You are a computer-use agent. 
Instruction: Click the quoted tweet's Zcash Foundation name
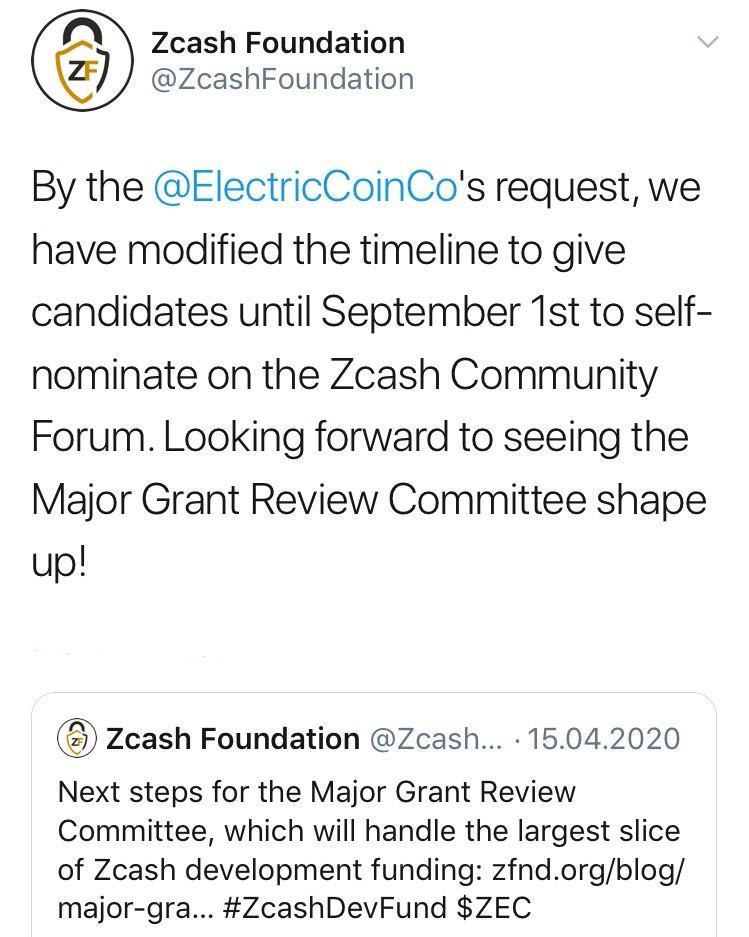(232, 739)
